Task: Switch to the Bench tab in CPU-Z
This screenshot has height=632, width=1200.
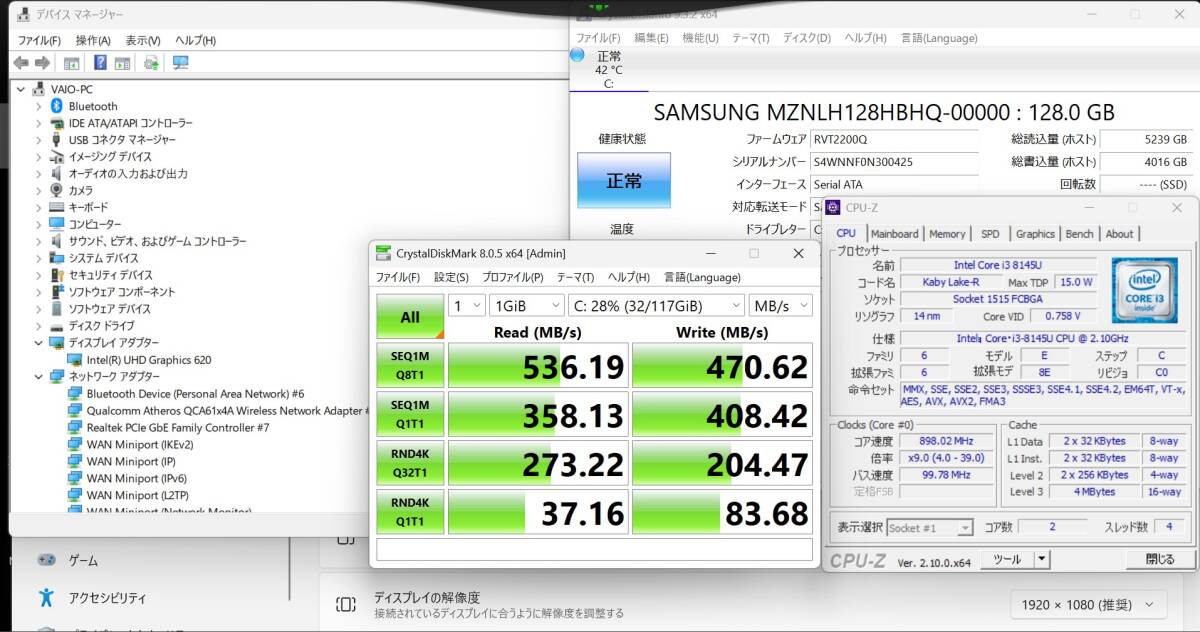Action: 1079,233
